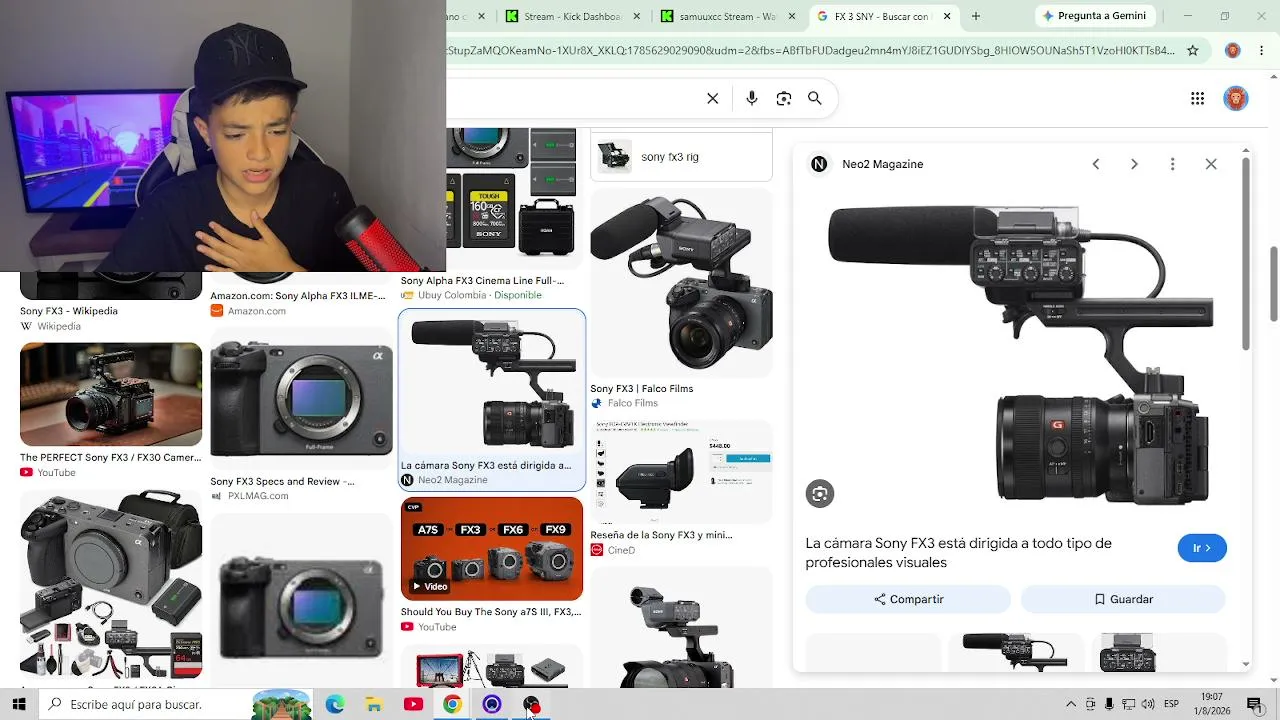
Task: Clear the Google search box text
Action: (713, 98)
